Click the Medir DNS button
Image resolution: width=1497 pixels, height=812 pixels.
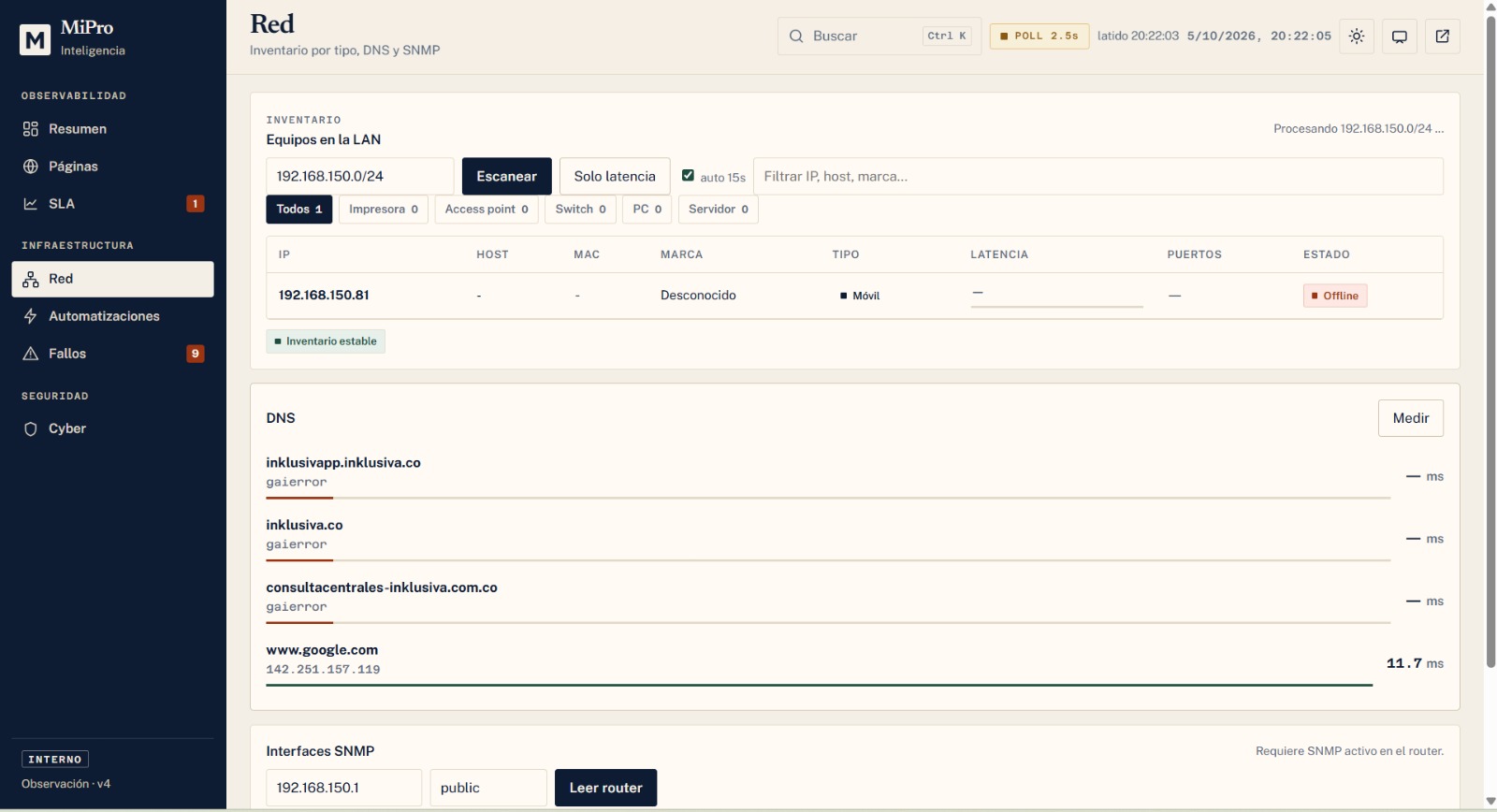pos(1411,418)
